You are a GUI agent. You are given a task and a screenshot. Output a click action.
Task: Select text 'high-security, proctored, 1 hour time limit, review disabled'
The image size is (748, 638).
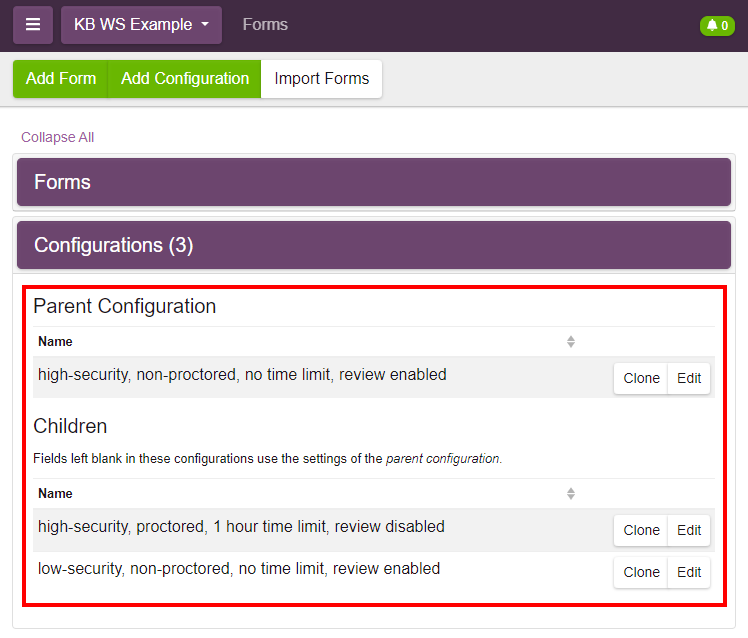(241, 526)
